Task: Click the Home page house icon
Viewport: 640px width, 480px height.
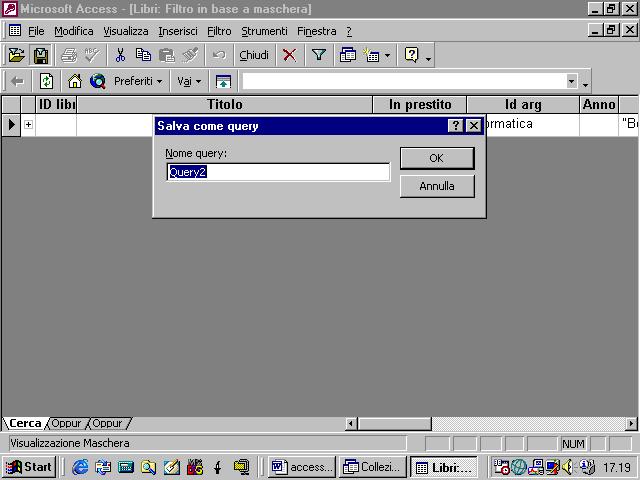Action: [75, 81]
